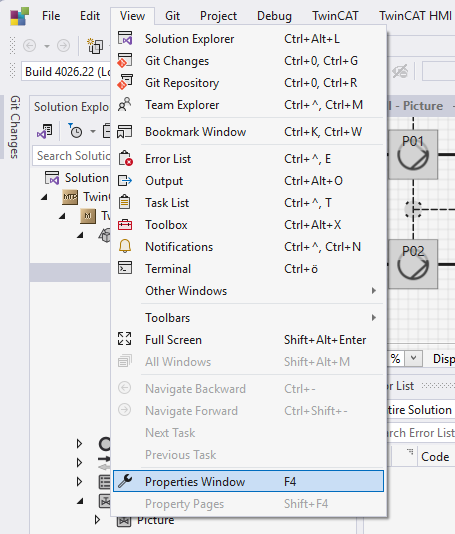Click the crossed-out eye visibility icon
Screen dimensions: 455x534
(x=400, y=72)
